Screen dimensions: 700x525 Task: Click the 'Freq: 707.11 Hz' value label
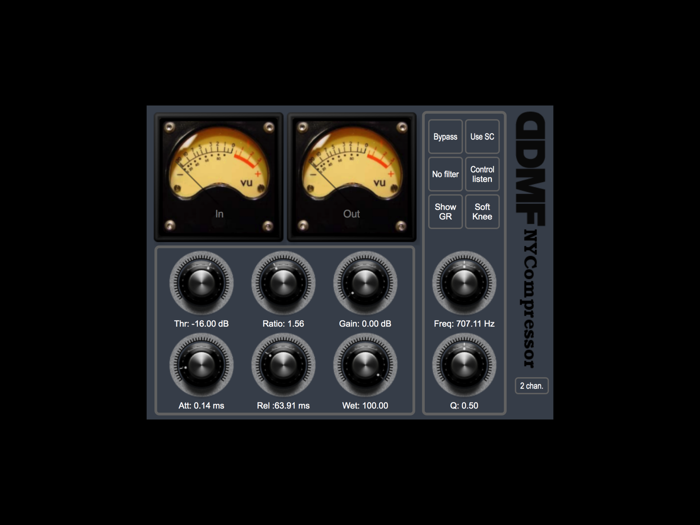coord(464,324)
